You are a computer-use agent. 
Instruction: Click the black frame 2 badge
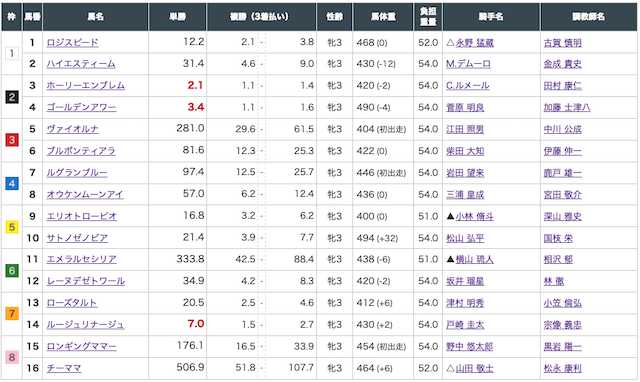11,97
